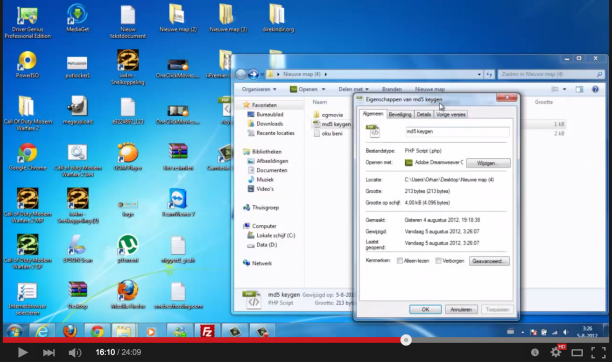This screenshot has height=362, width=612.
Task: Expand the address bar history dropdown
Action: pos(479,74)
